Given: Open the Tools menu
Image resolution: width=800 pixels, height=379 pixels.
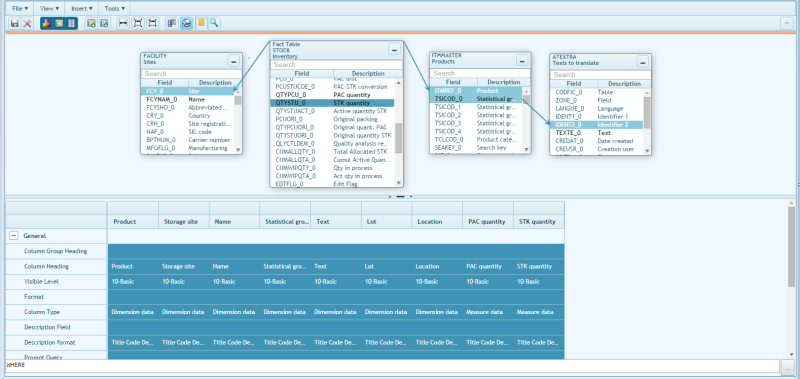Looking at the screenshot, I should pyautogui.click(x=114, y=9).
